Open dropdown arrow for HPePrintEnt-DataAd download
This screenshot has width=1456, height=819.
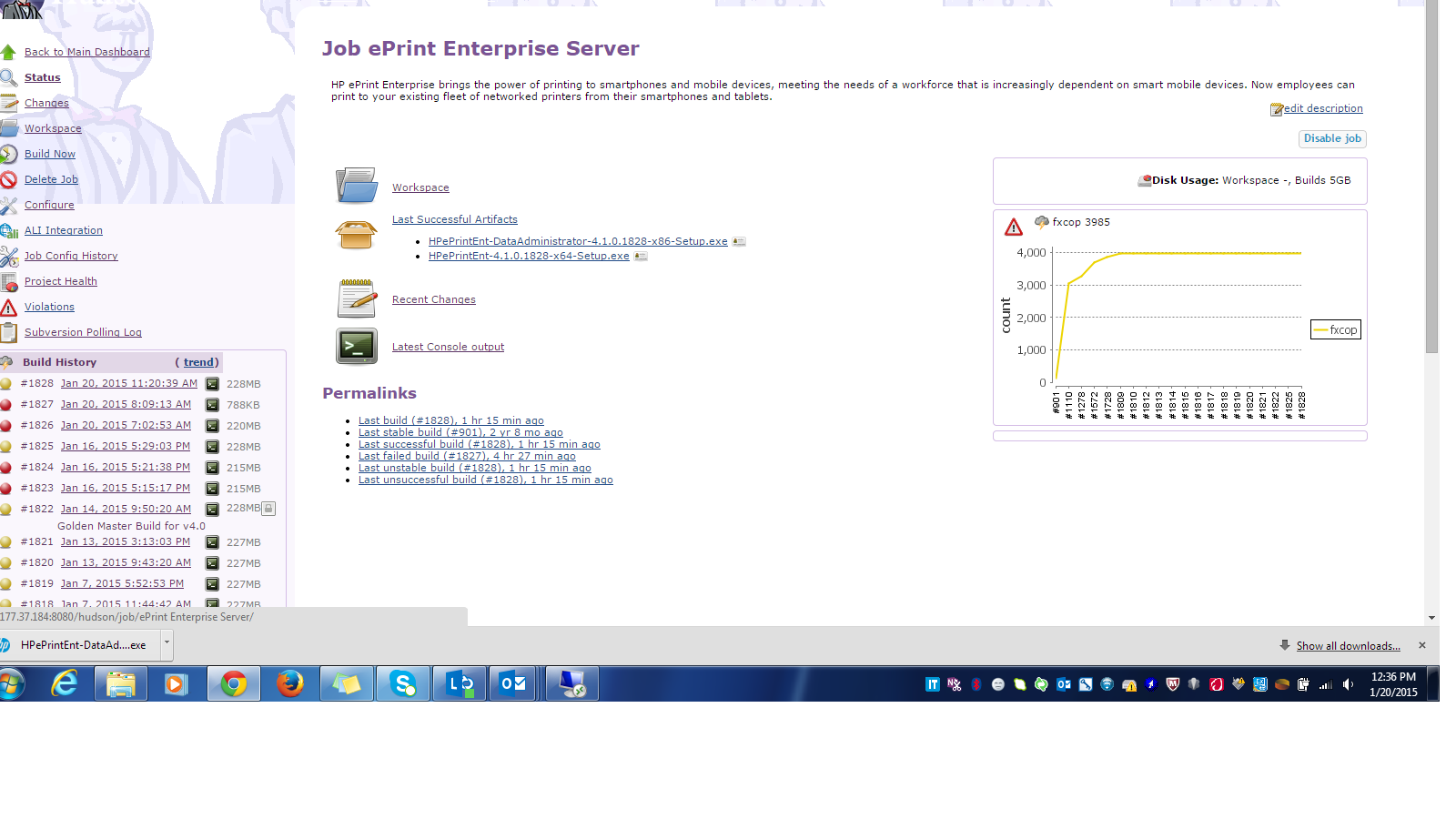(x=167, y=644)
